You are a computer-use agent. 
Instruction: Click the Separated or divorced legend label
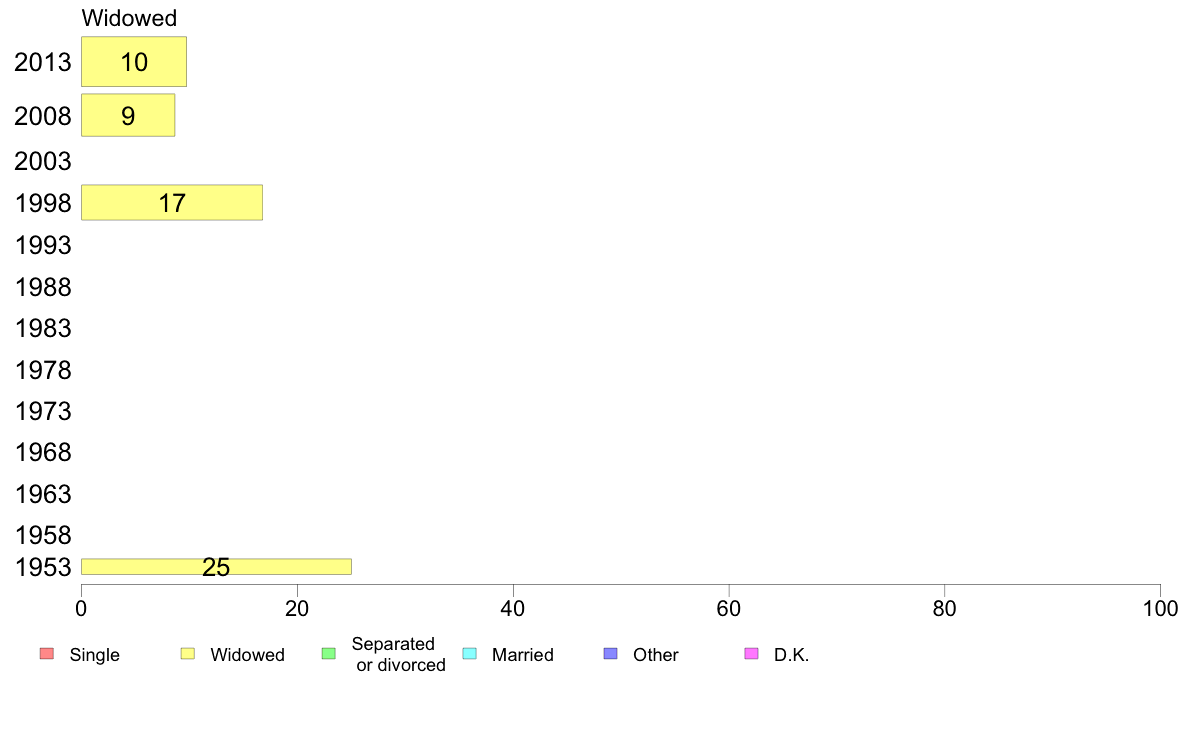click(397, 654)
